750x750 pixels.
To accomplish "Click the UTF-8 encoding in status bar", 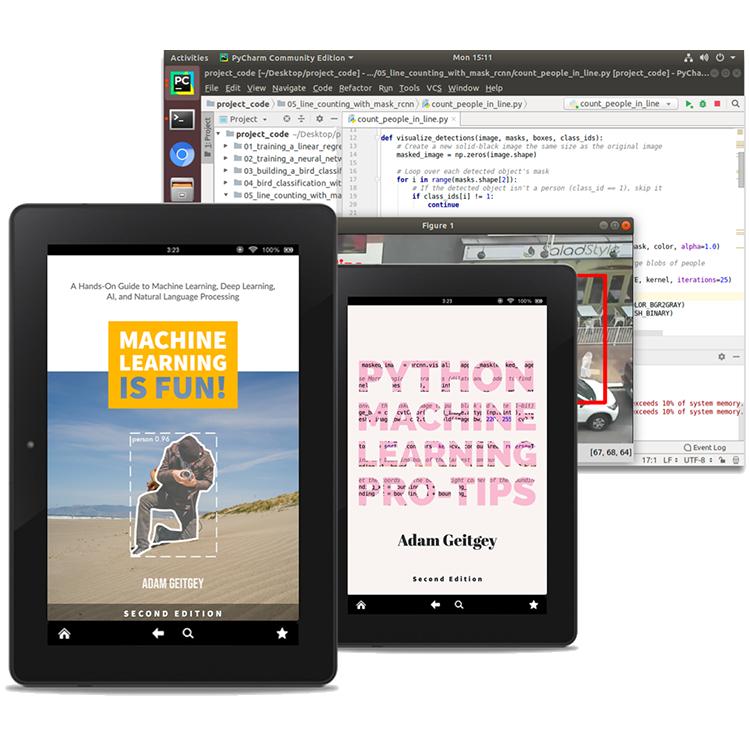I will click(x=696, y=460).
